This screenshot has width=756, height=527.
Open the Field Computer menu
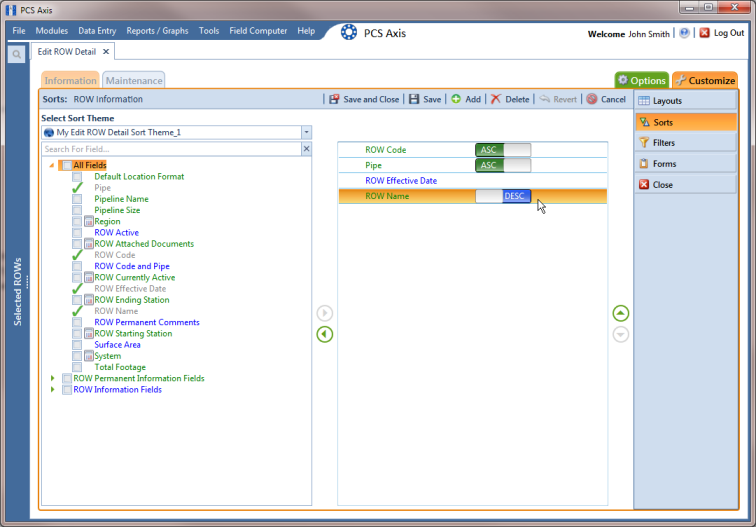258,31
